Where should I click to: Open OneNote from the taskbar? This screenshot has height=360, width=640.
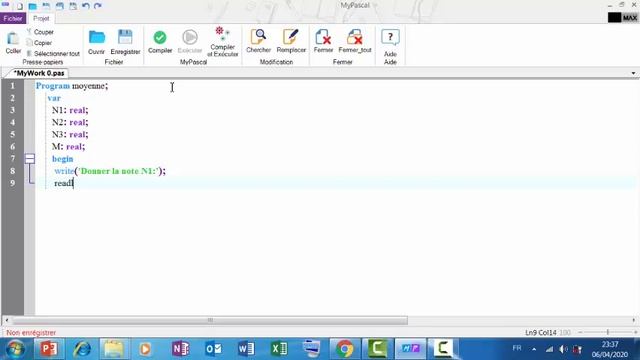(180, 349)
